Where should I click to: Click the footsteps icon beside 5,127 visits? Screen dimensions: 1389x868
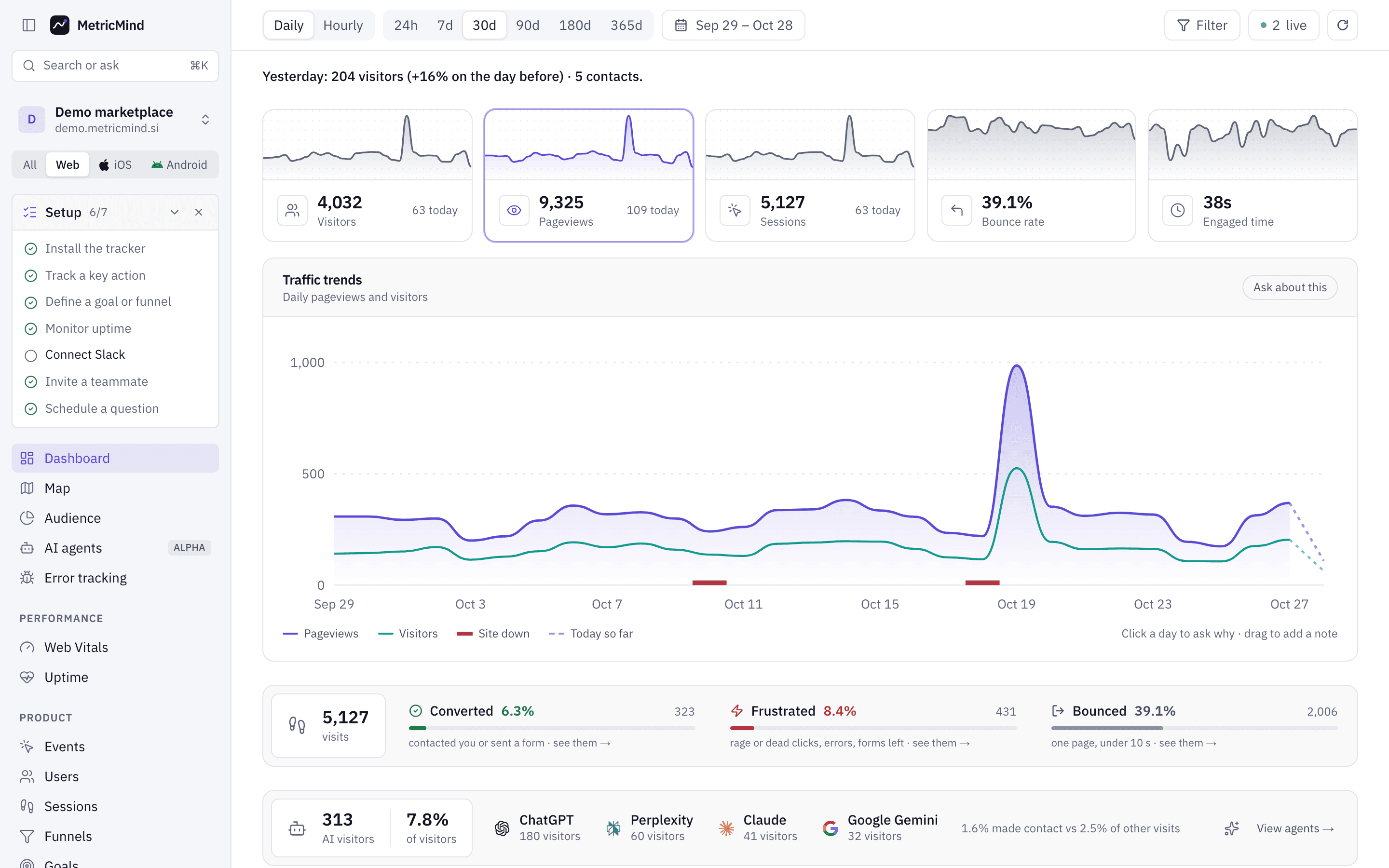tap(297, 725)
